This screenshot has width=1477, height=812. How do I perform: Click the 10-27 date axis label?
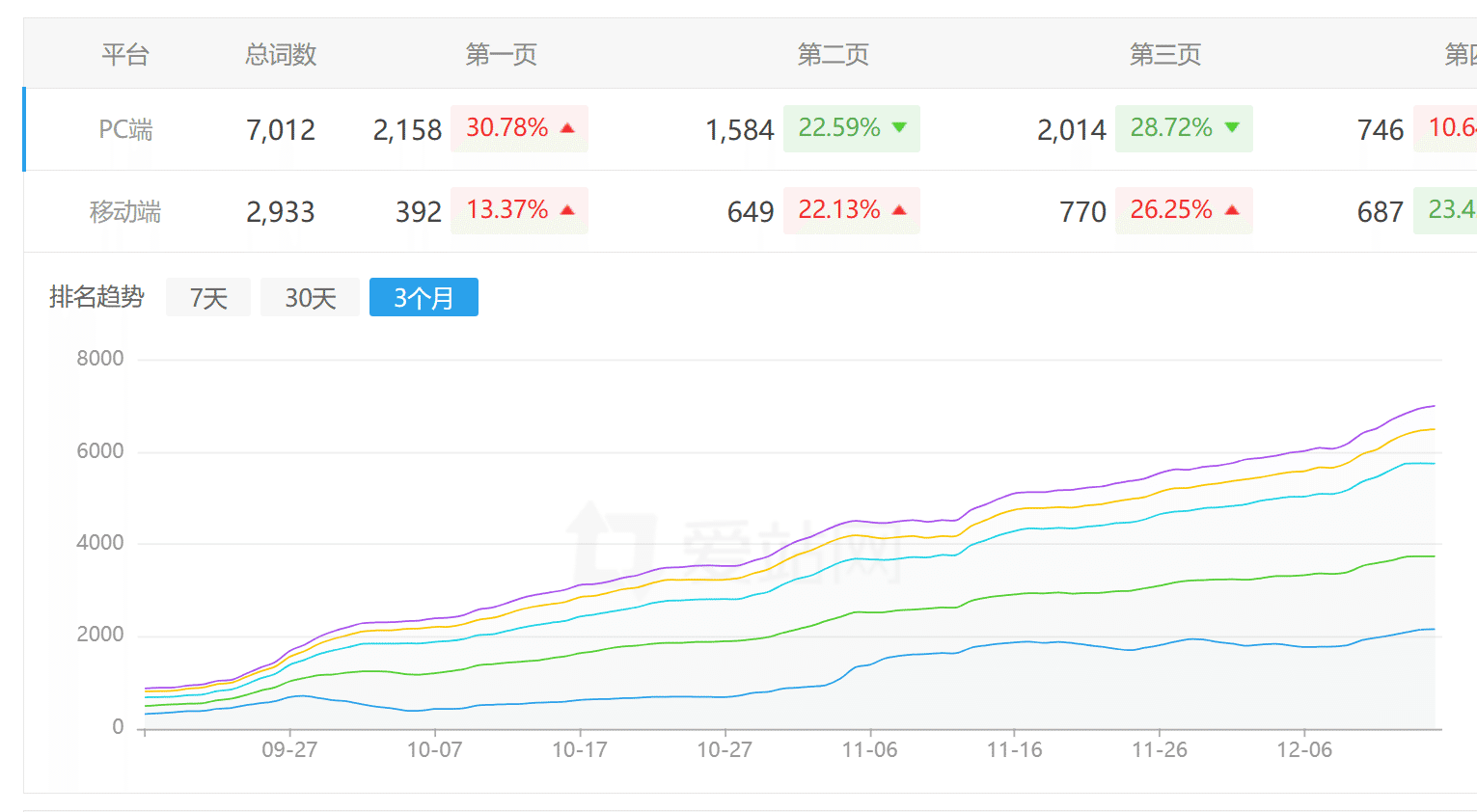click(725, 749)
